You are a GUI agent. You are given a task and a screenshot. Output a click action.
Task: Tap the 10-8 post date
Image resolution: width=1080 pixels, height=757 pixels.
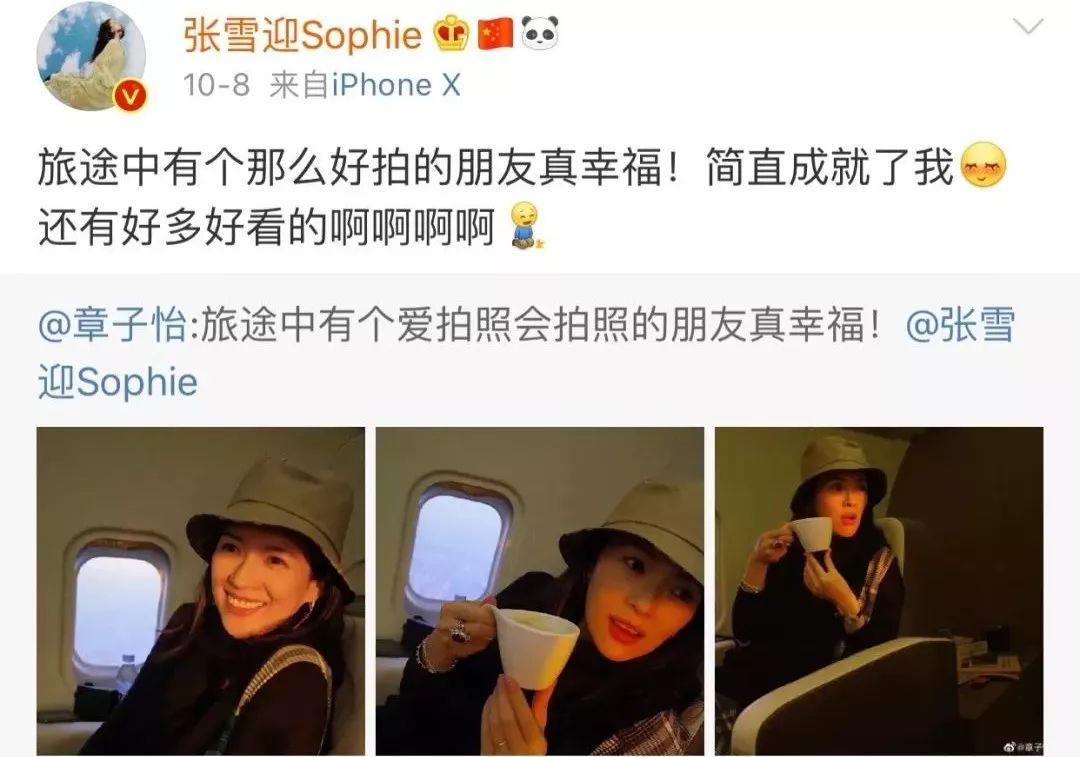tap(216, 86)
